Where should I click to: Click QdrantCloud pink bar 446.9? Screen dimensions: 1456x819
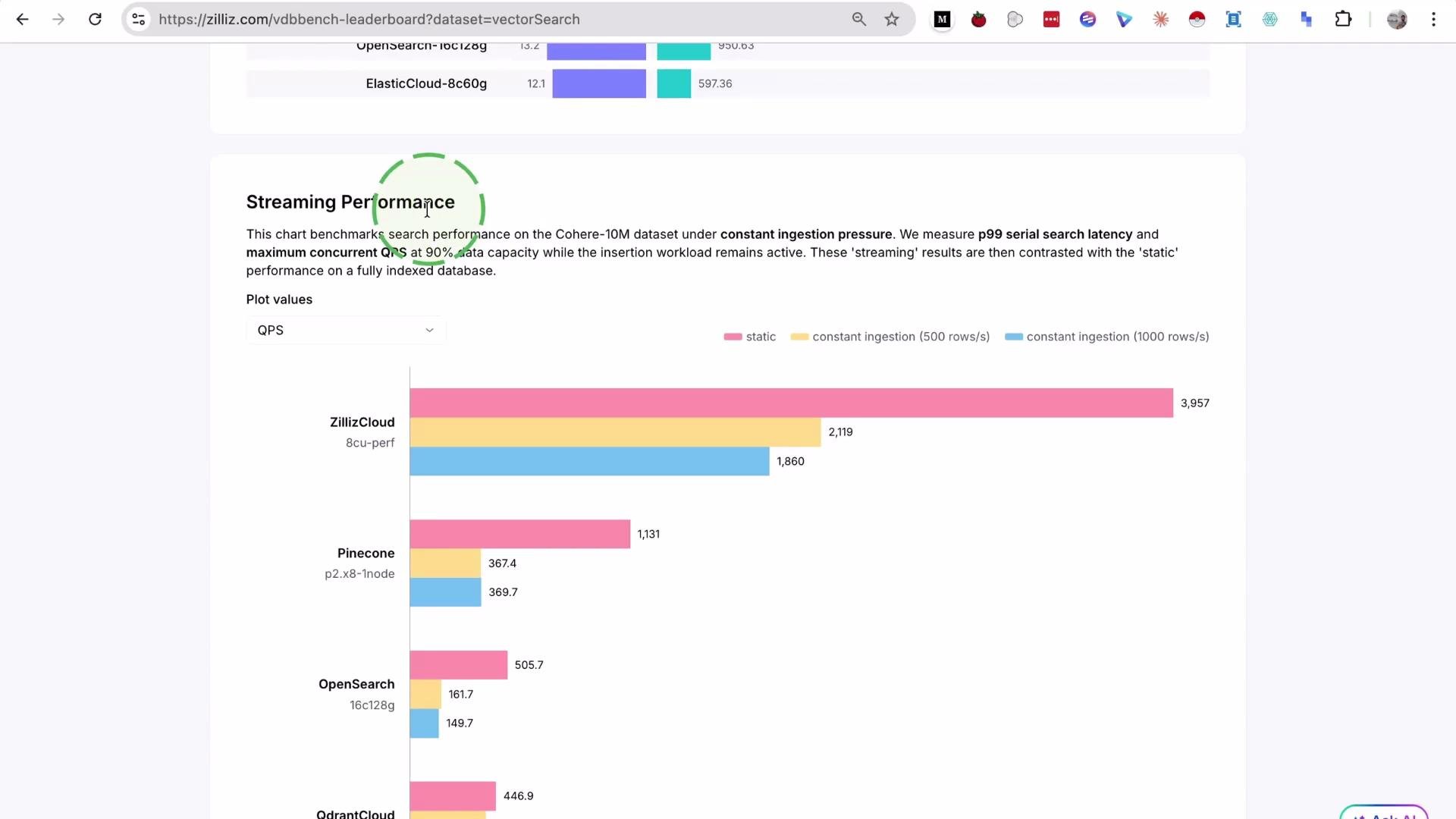click(x=453, y=796)
